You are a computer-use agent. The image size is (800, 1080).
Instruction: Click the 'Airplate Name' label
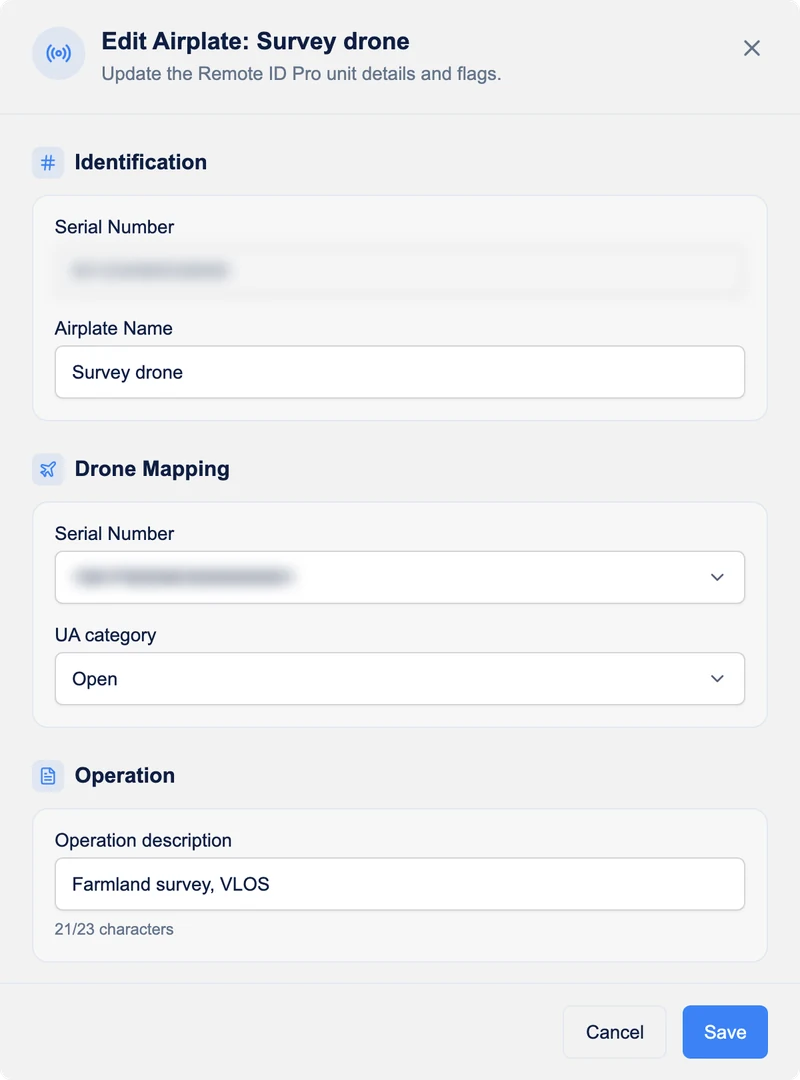click(114, 329)
